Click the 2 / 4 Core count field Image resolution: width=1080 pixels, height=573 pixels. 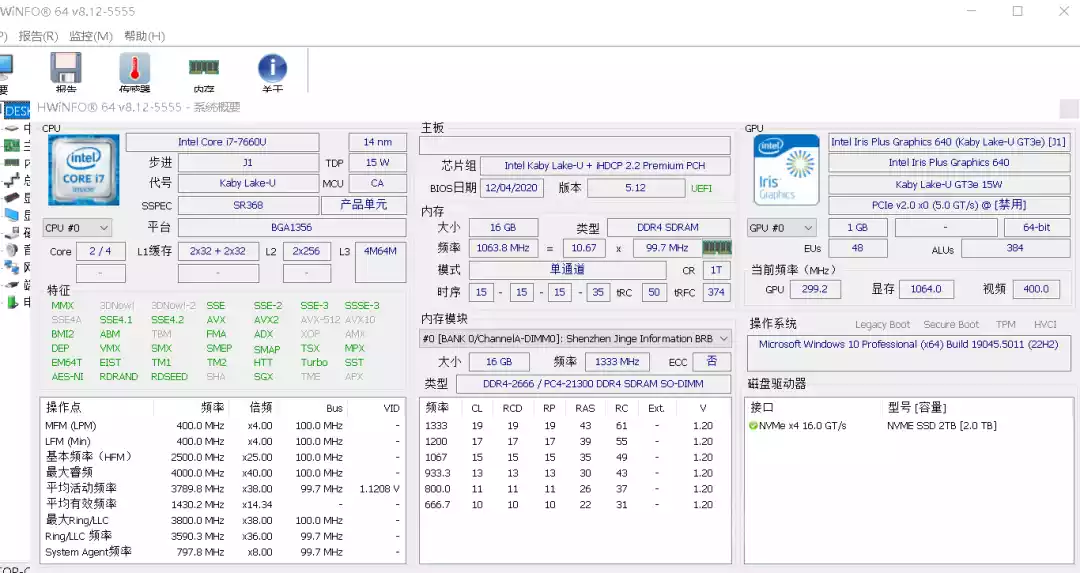tap(101, 251)
